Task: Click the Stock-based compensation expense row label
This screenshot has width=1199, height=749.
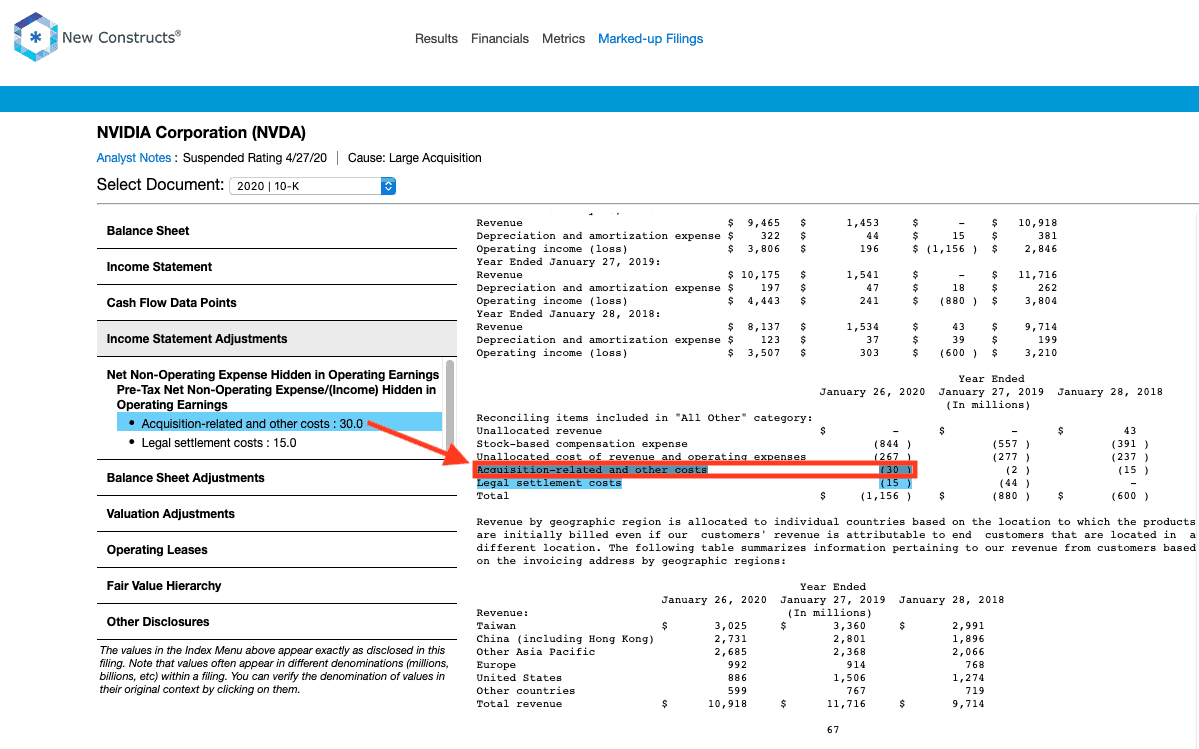Action: pos(582,444)
